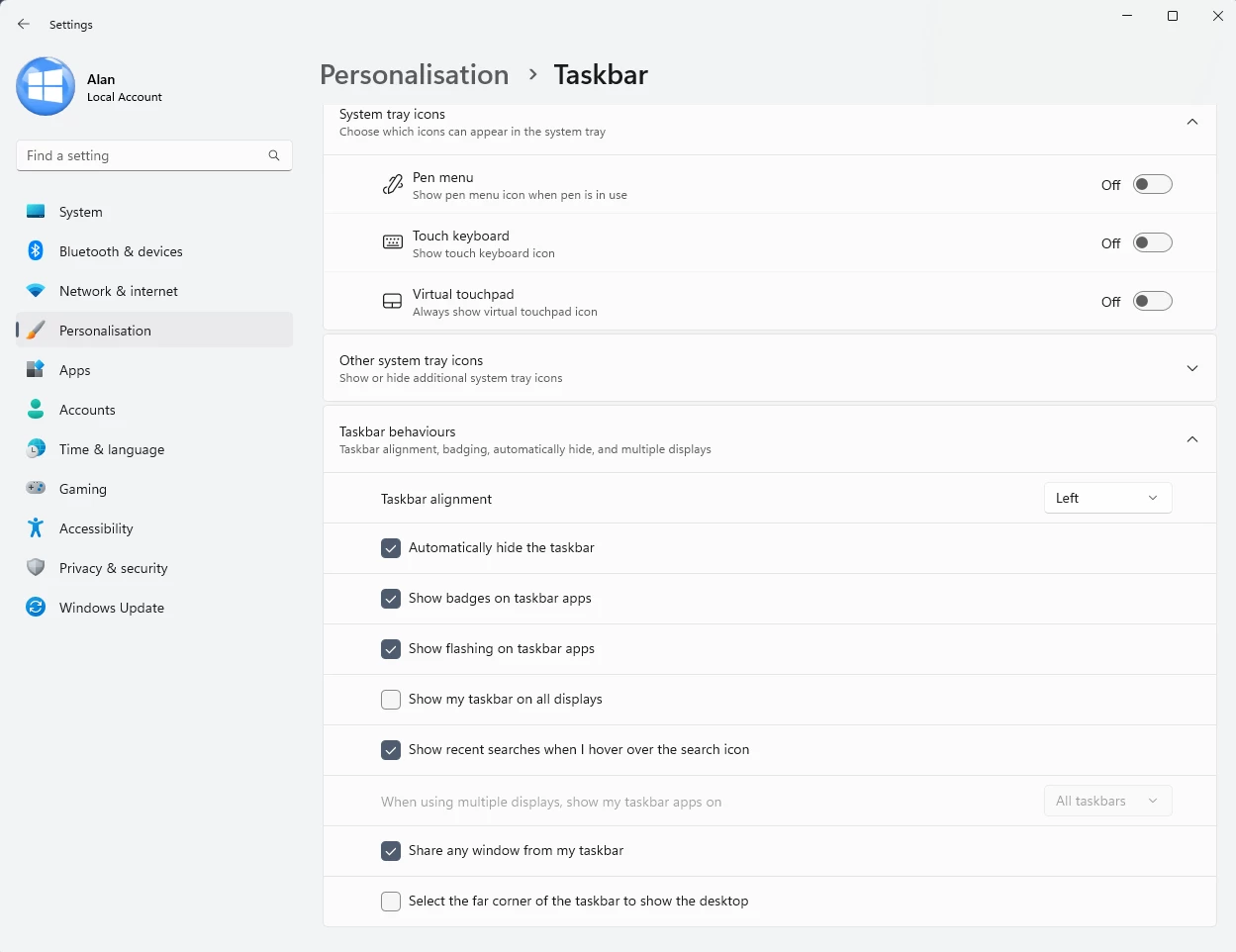Uncheck Show flashing on taskbar apps

391,649
